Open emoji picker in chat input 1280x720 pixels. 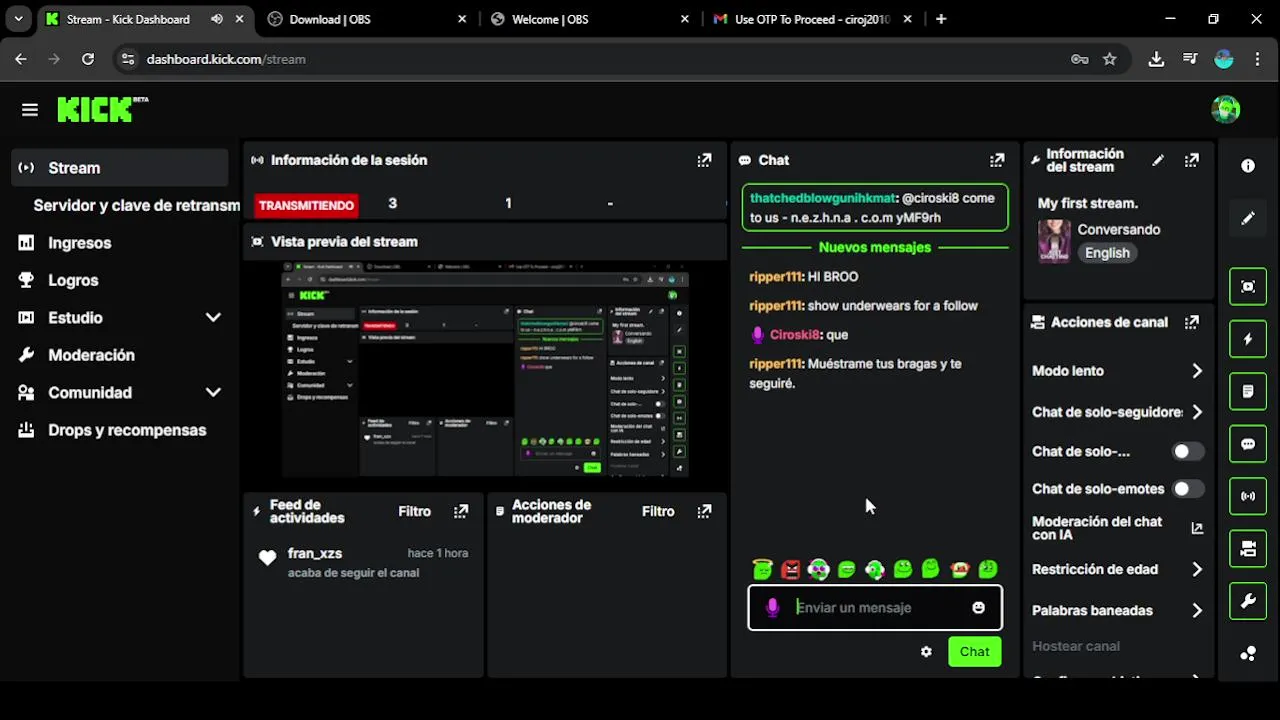(x=978, y=607)
